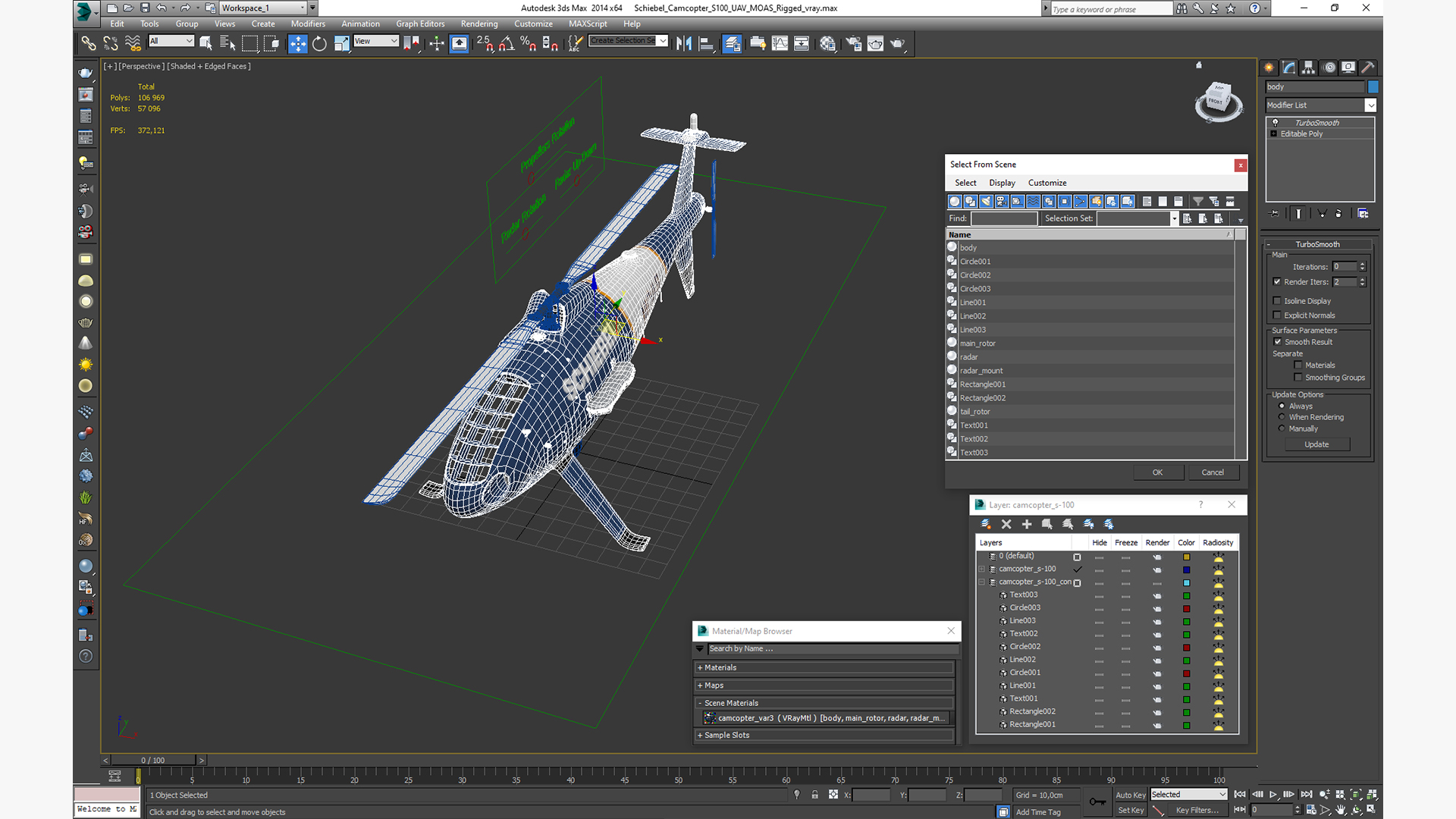The width and height of the screenshot is (1456, 819).
Task: Enable Separate by Materials checkbox
Action: 1298,365
